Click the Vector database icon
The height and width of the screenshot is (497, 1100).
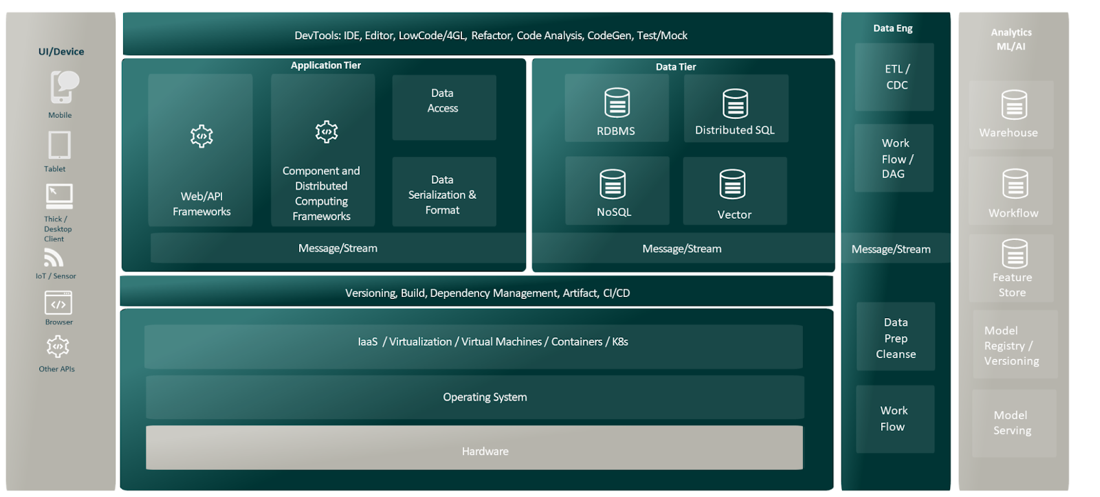(733, 185)
